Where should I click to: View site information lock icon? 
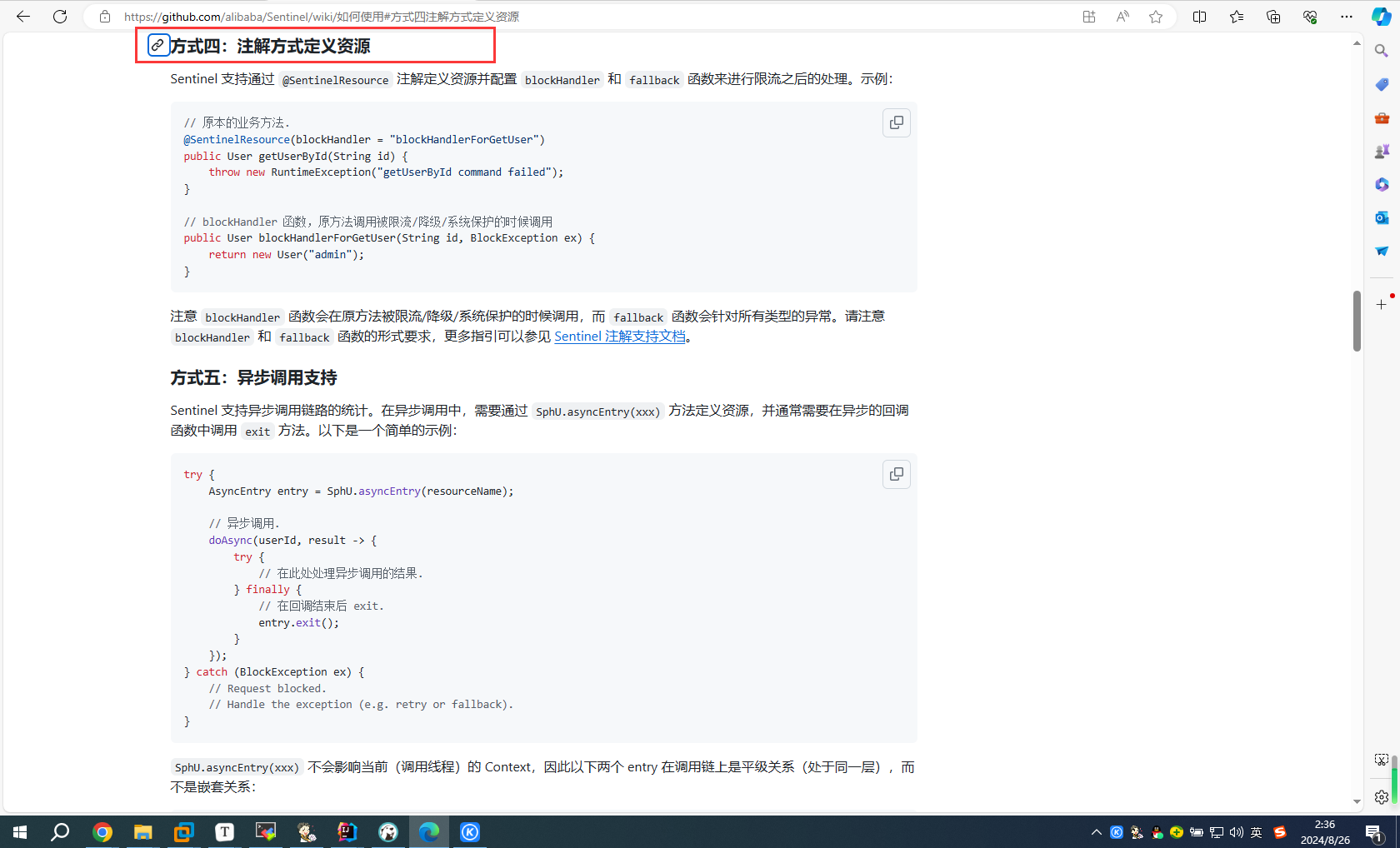click(105, 17)
